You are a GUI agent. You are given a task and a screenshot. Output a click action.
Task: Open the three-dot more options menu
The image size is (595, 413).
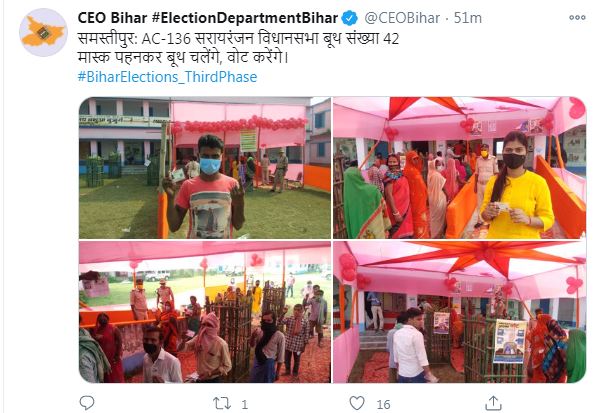tap(577, 17)
